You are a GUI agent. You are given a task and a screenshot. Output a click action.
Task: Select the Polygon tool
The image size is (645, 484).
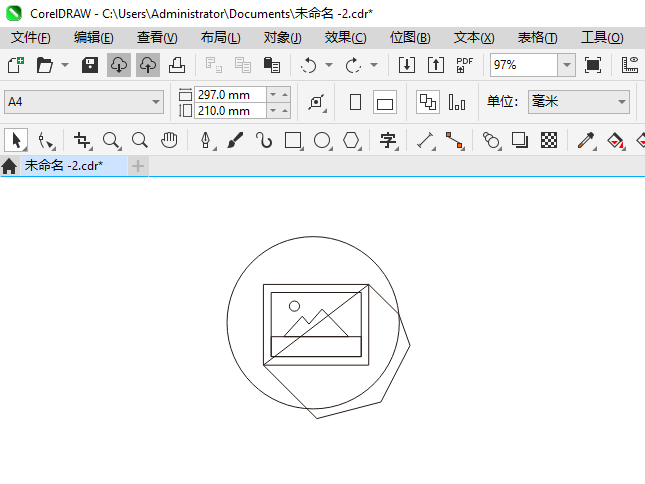tap(351, 141)
